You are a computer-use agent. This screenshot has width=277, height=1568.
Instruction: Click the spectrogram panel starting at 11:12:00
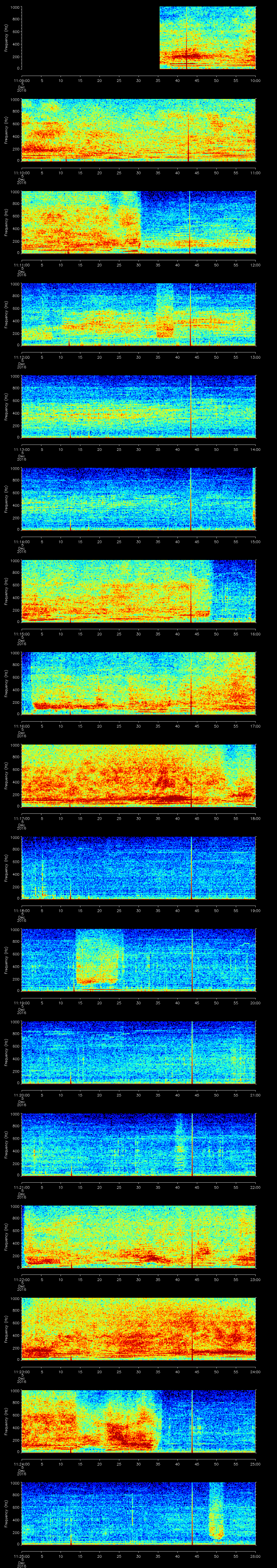(139, 315)
